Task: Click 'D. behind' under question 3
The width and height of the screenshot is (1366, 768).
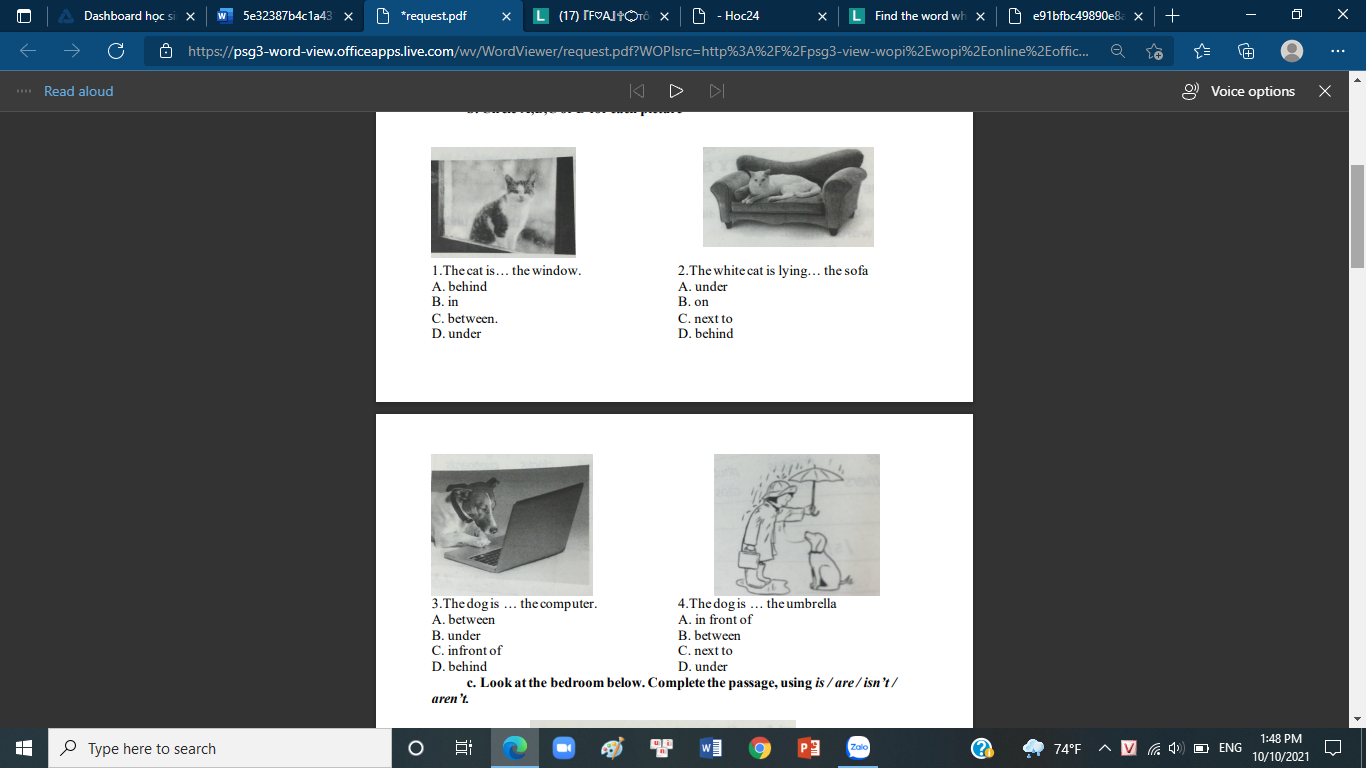Action: click(459, 667)
